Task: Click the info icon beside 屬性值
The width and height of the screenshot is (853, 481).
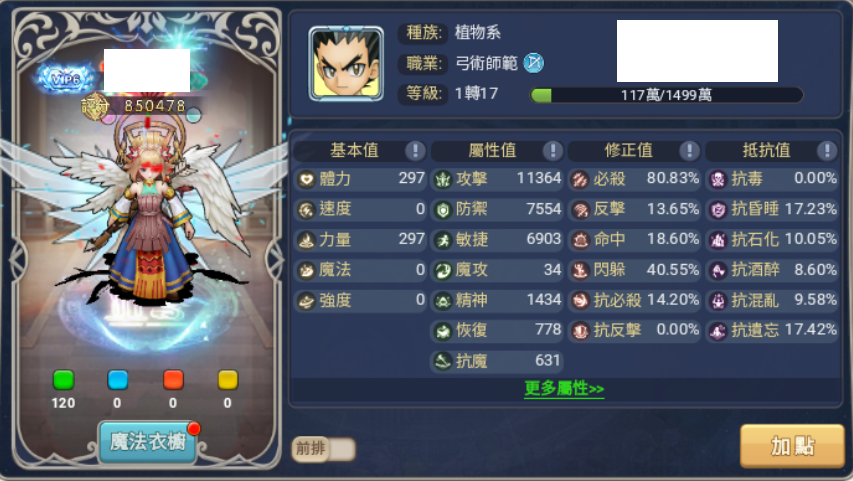Action: pos(553,151)
